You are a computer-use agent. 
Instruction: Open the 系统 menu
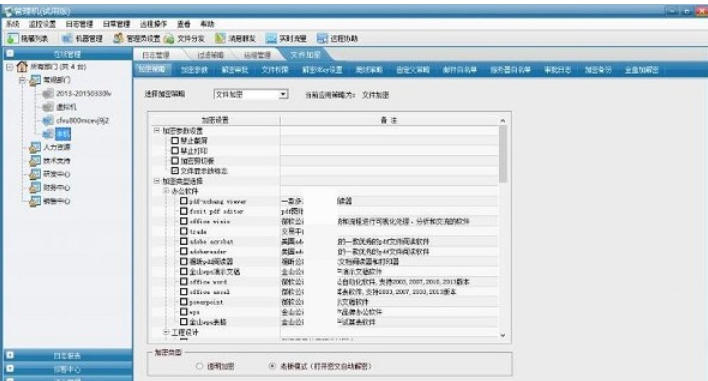pyautogui.click(x=12, y=24)
